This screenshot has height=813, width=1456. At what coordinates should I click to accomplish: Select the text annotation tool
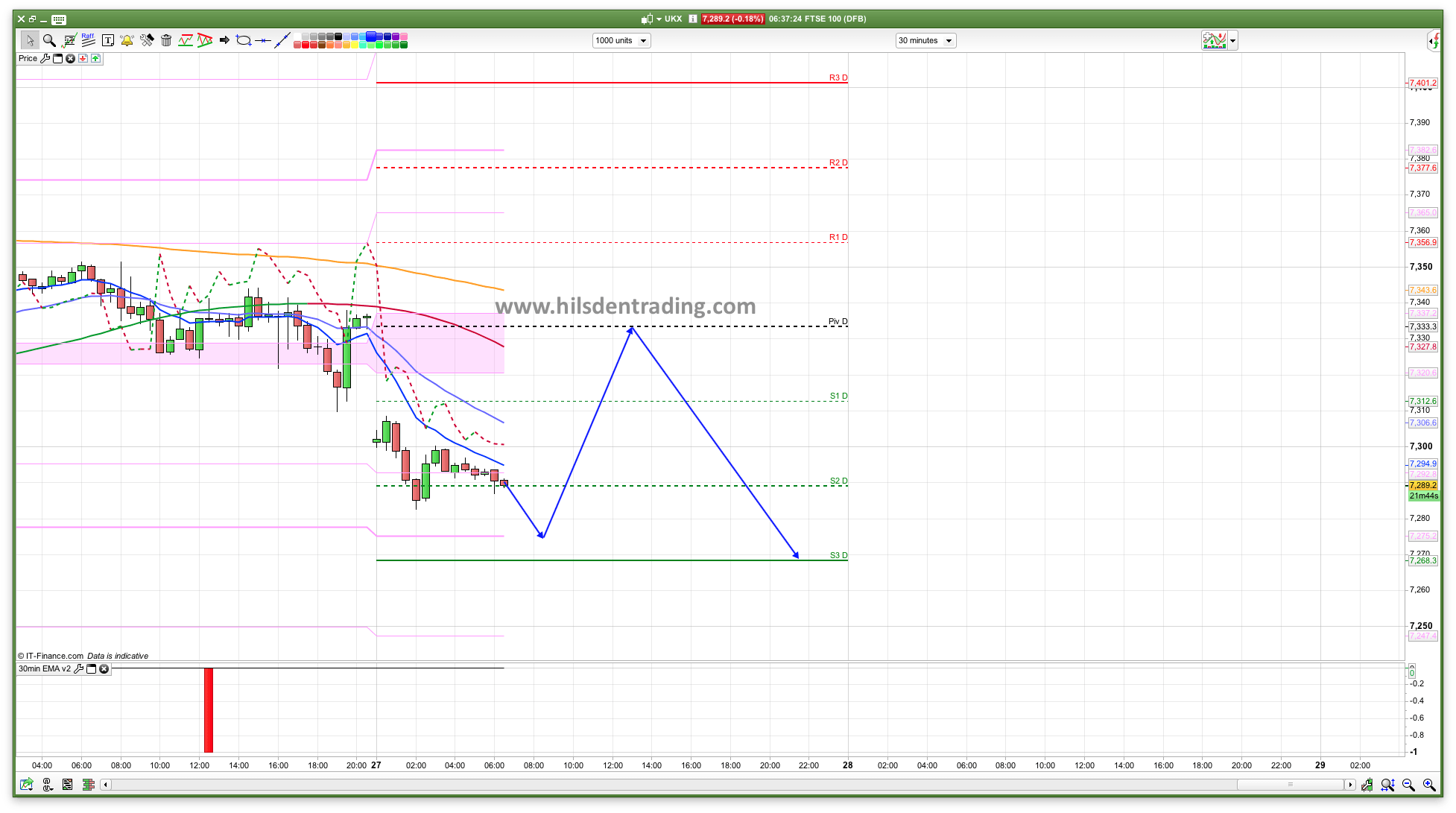(x=108, y=40)
